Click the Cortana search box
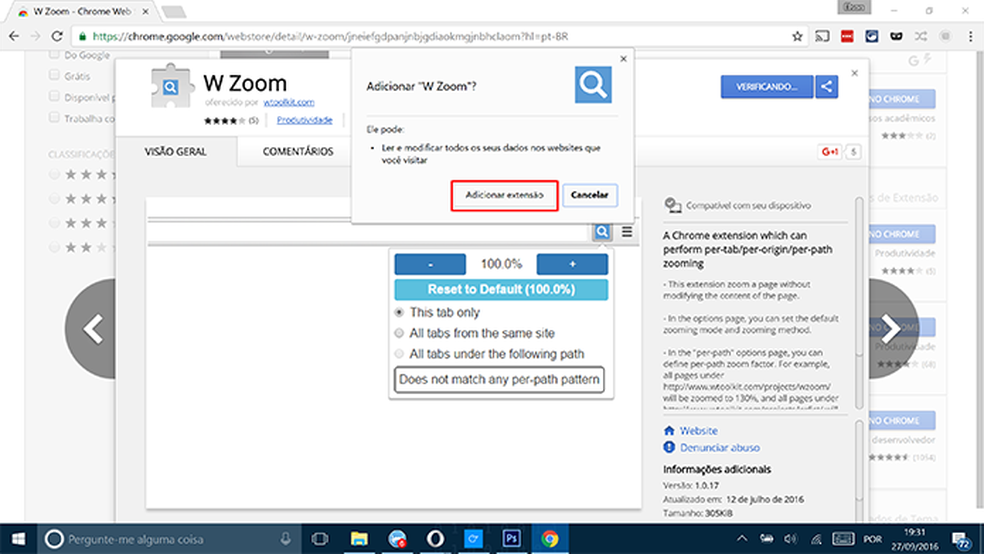 pyautogui.click(x=169, y=539)
